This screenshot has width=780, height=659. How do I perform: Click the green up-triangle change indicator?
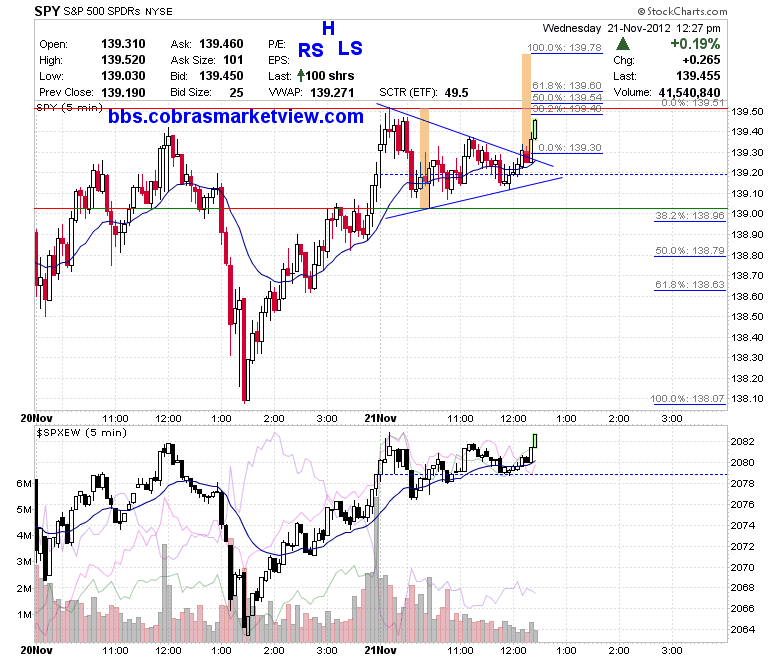tap(622, 44)
